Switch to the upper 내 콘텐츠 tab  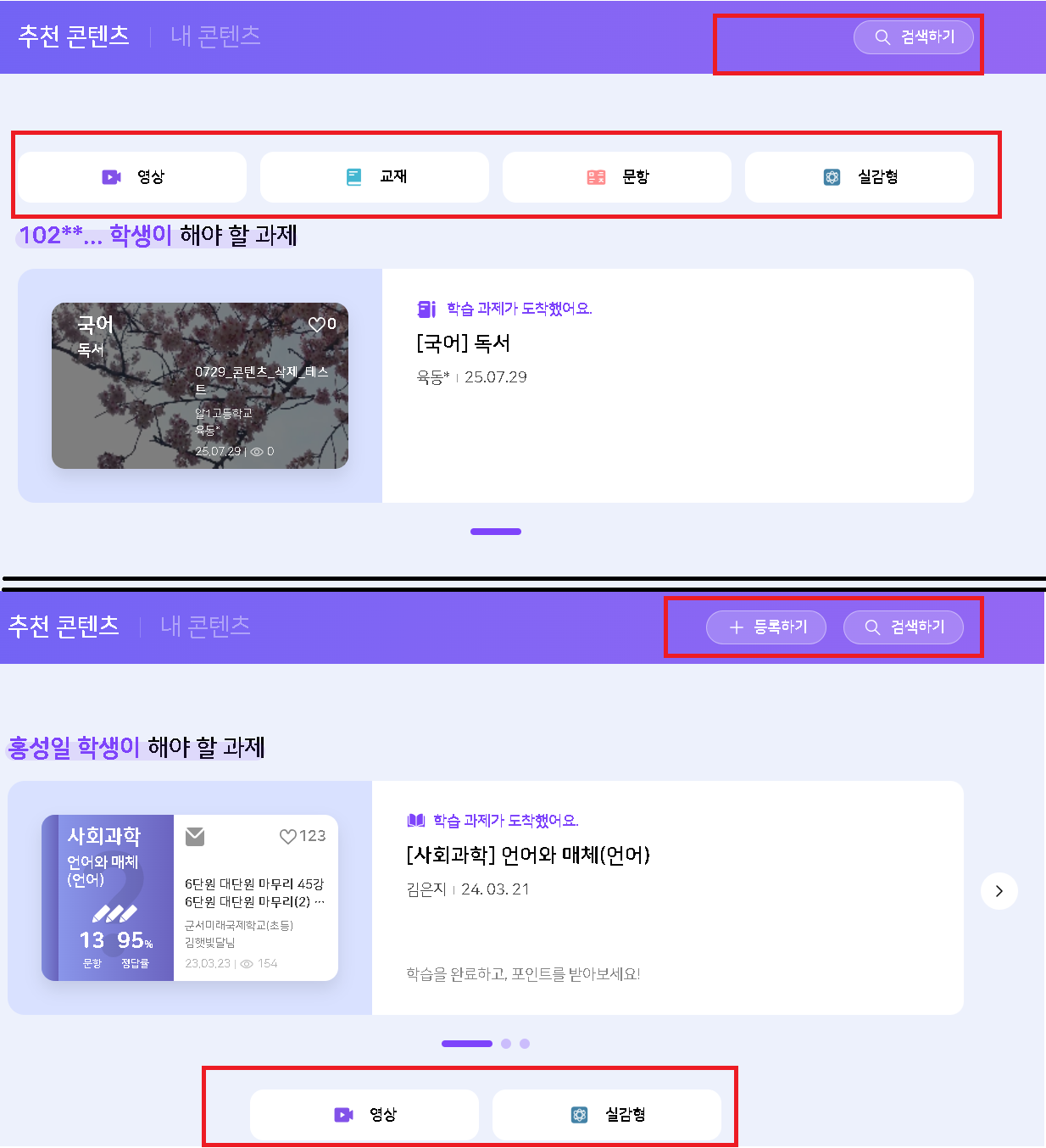point(215,36)
